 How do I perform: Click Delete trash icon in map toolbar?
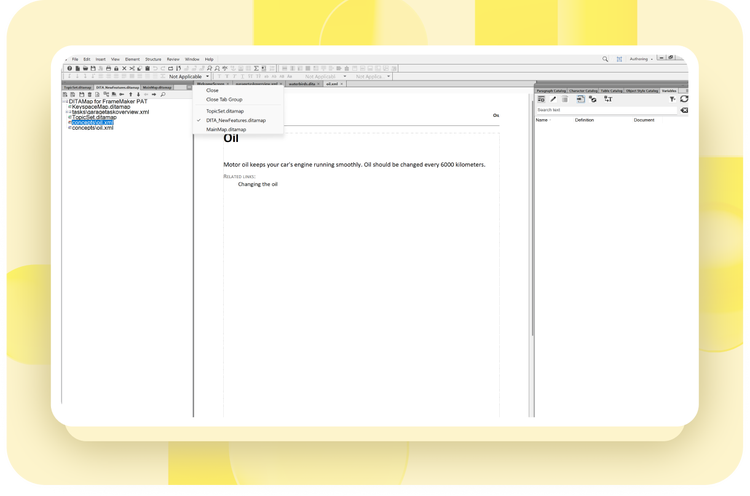(x=89, y=94)
